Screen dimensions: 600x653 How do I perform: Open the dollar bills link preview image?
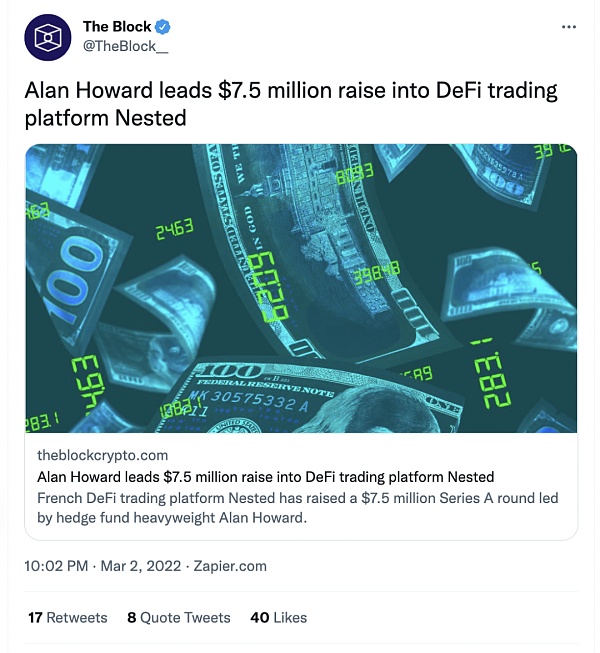coord(301,288)
